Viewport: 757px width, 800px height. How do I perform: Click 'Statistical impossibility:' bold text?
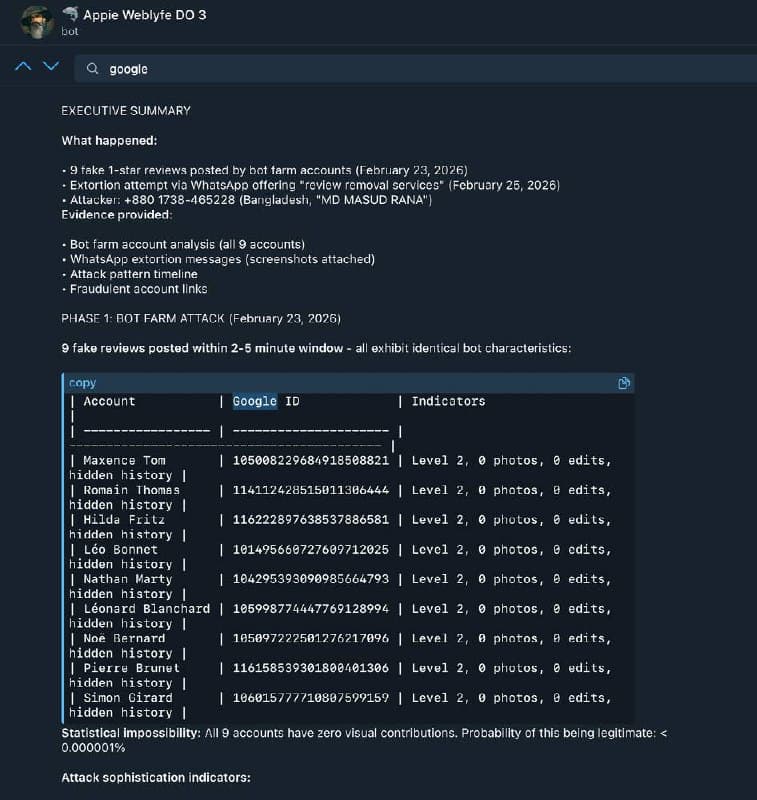point(131,733)
